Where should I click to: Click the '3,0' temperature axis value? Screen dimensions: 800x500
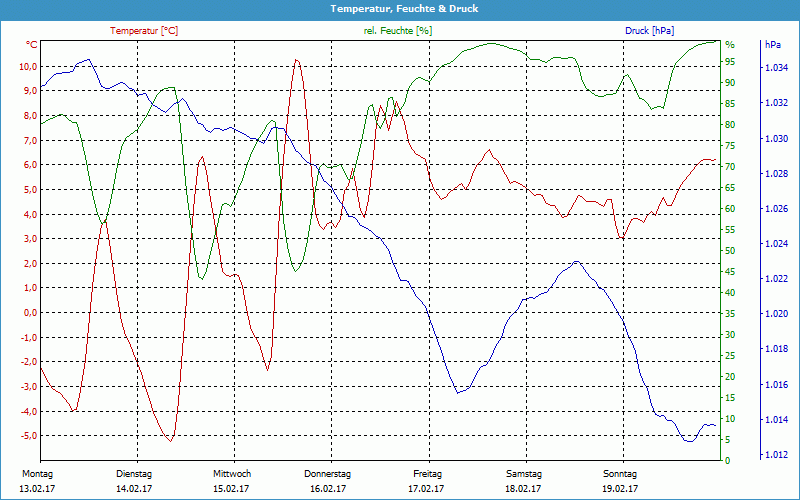(x=30, y=239)
